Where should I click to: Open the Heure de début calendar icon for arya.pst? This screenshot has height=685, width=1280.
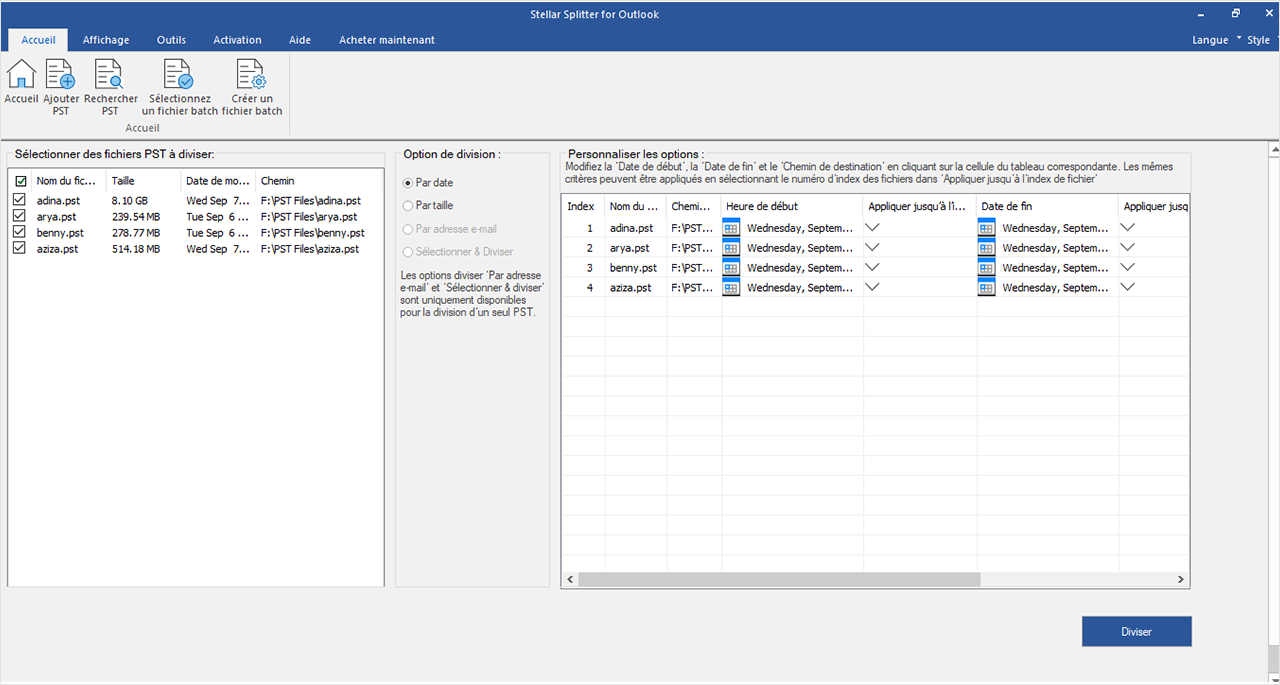pyautogui.click(x=731, y=248)
